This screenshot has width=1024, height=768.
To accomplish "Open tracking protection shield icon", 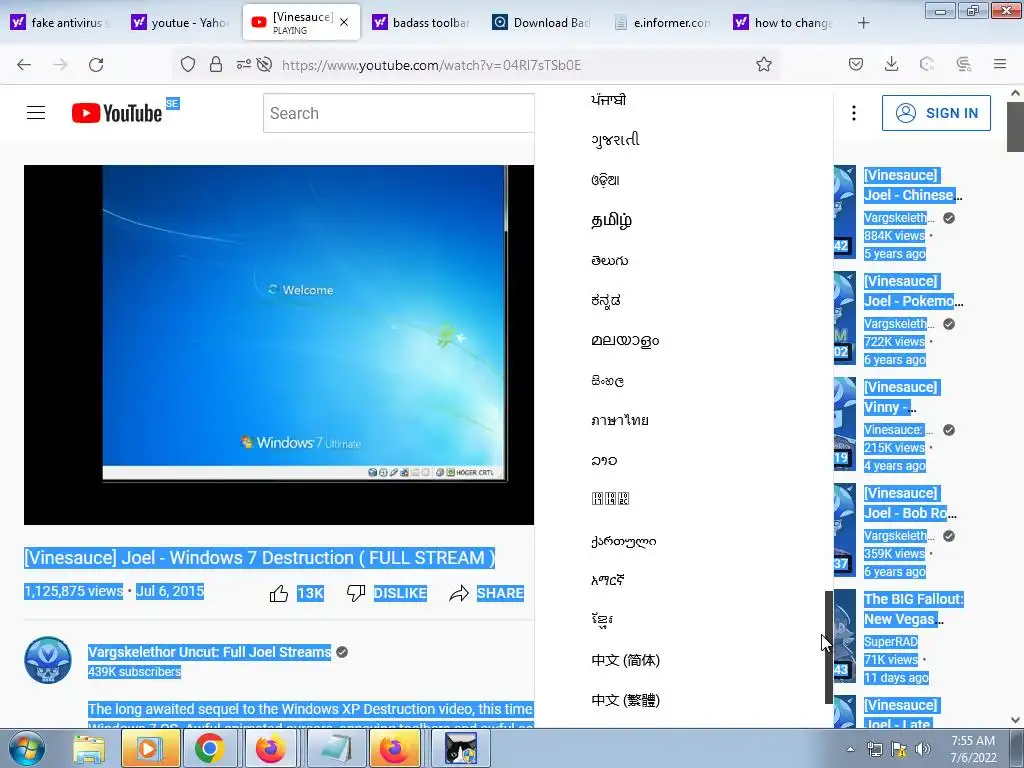I will tap(188, 65).
